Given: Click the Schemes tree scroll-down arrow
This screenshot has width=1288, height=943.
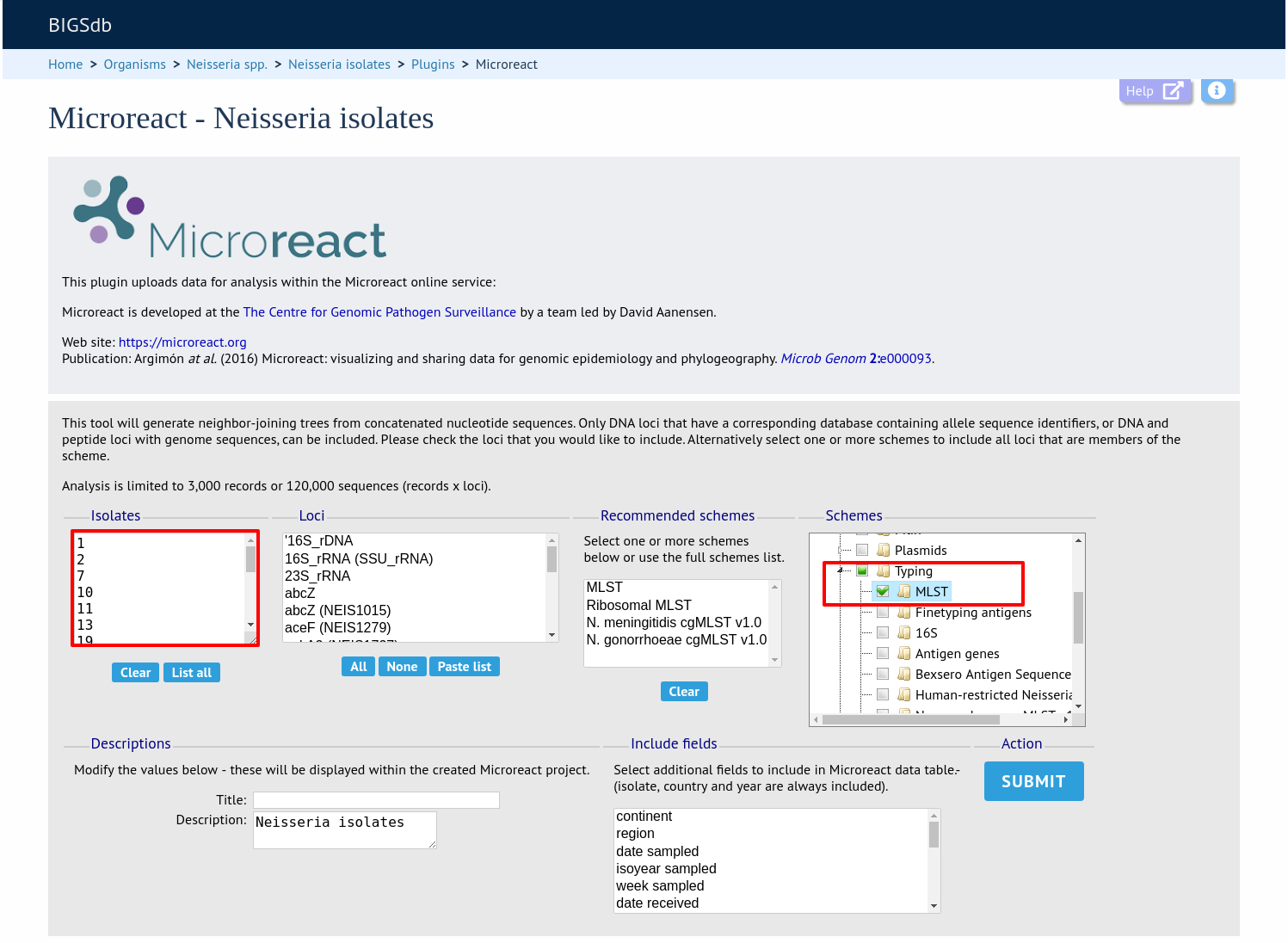Looking at the screenshot, I should point(1078,707).
